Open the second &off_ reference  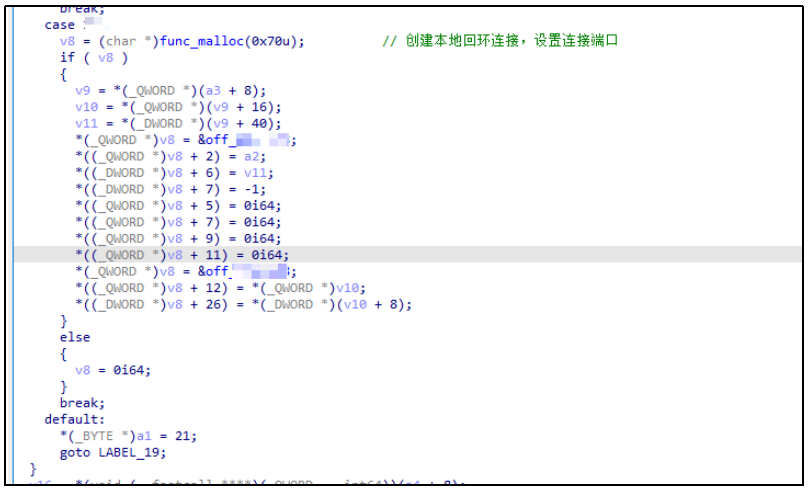[242, 271]
